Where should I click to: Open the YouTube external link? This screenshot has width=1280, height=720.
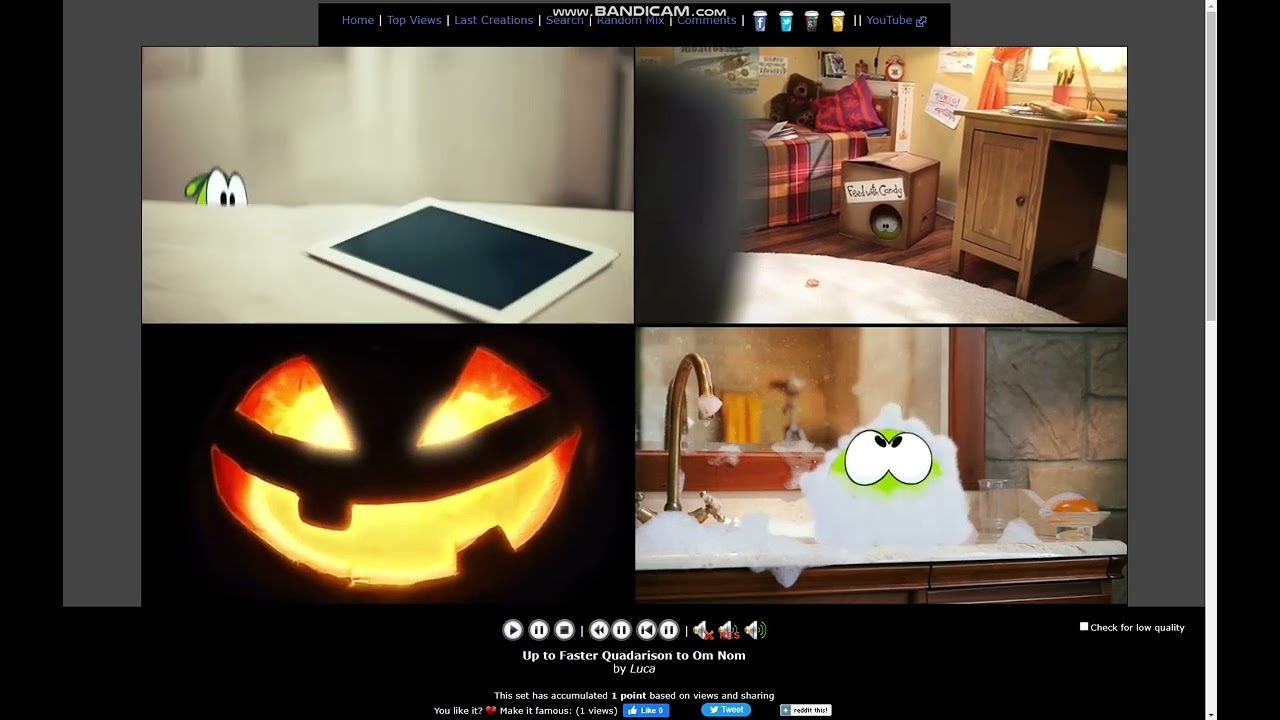click(896, 20)
